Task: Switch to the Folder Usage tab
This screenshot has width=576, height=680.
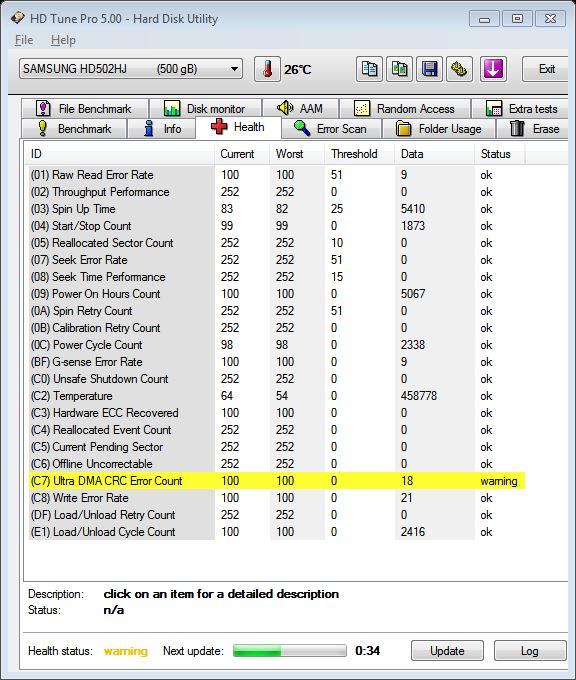Action: click(439, 129)
